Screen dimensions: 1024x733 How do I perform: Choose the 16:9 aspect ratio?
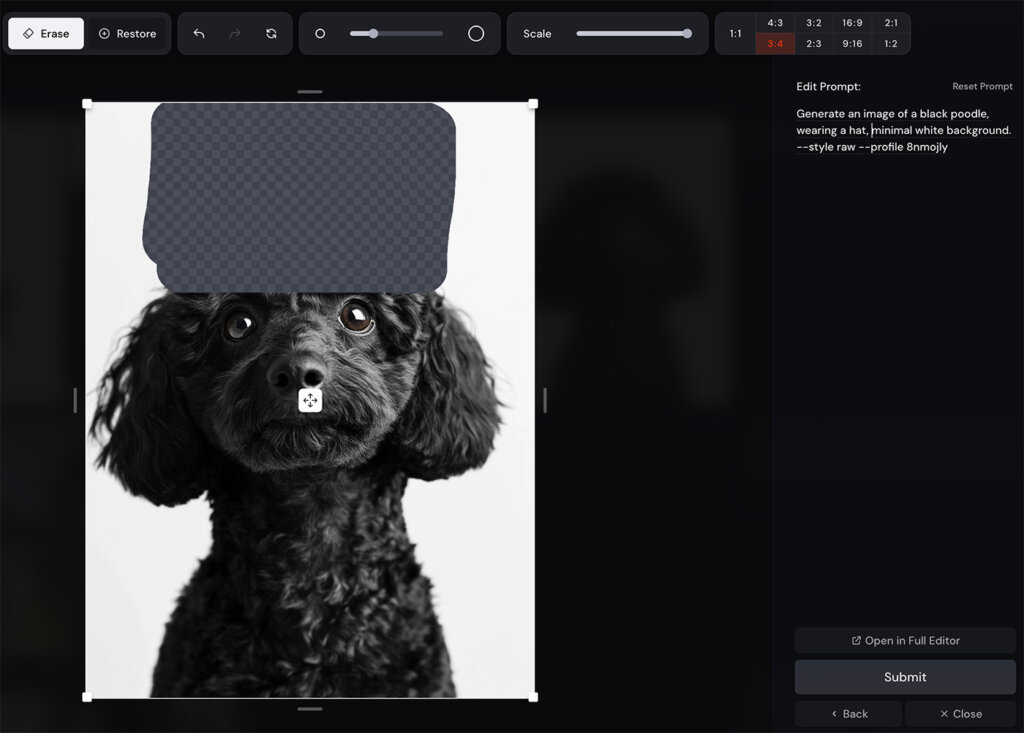pyautogui.click(x=852, y=23)
